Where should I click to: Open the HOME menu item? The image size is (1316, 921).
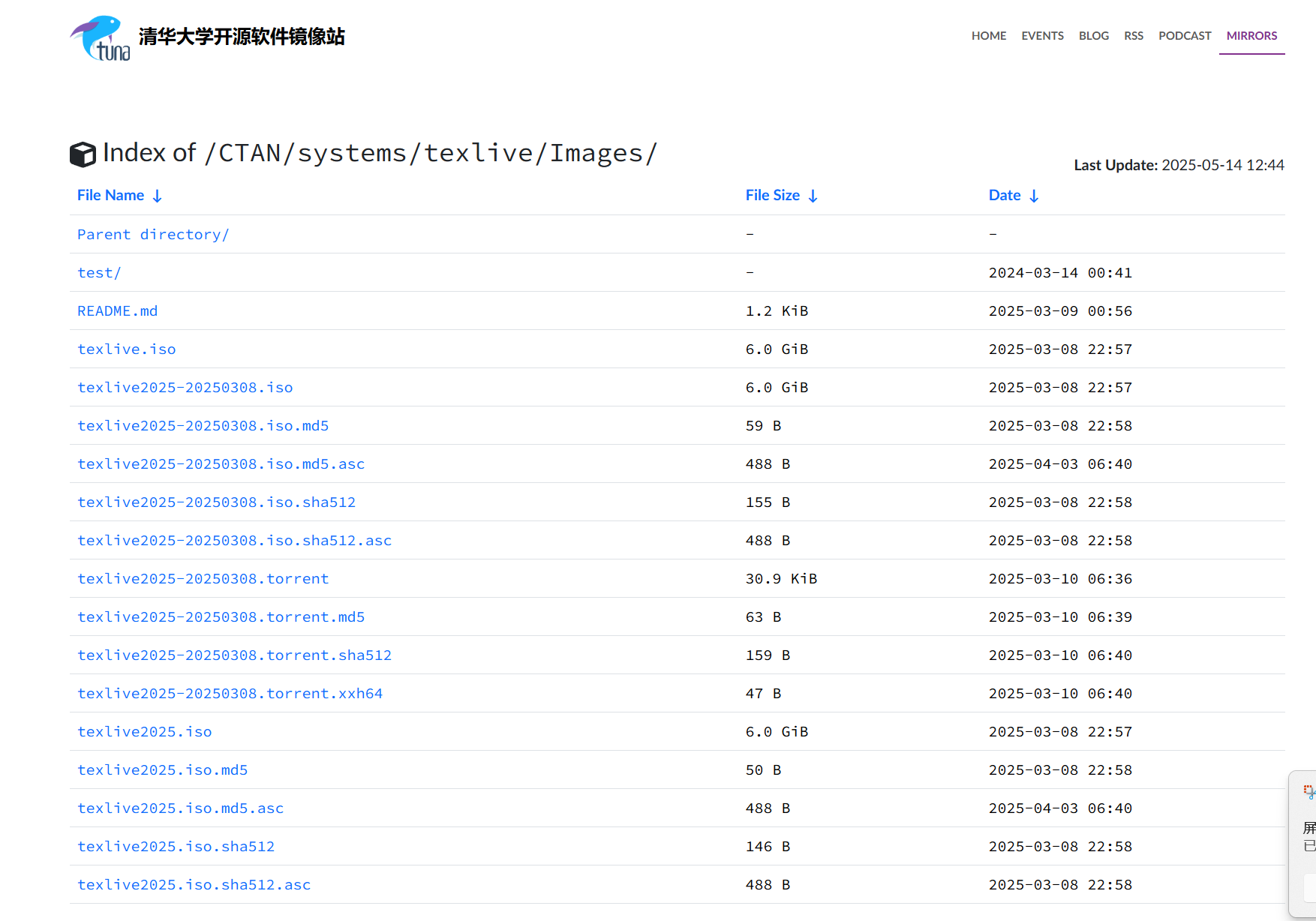tap(988, 36)
